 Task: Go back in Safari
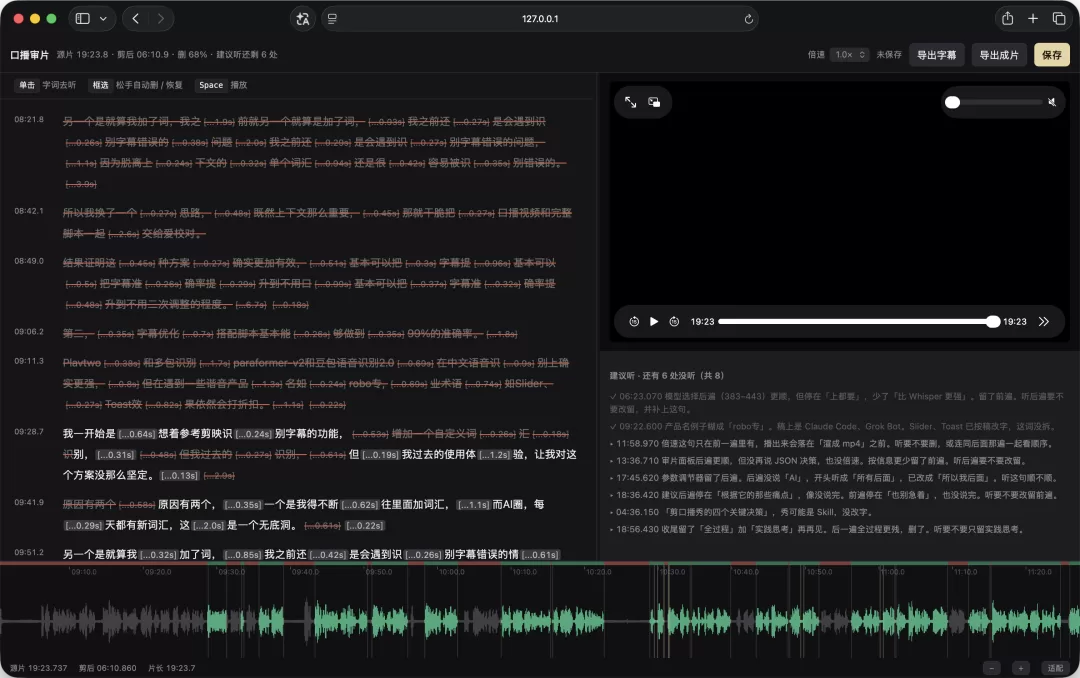coord(136,19)
